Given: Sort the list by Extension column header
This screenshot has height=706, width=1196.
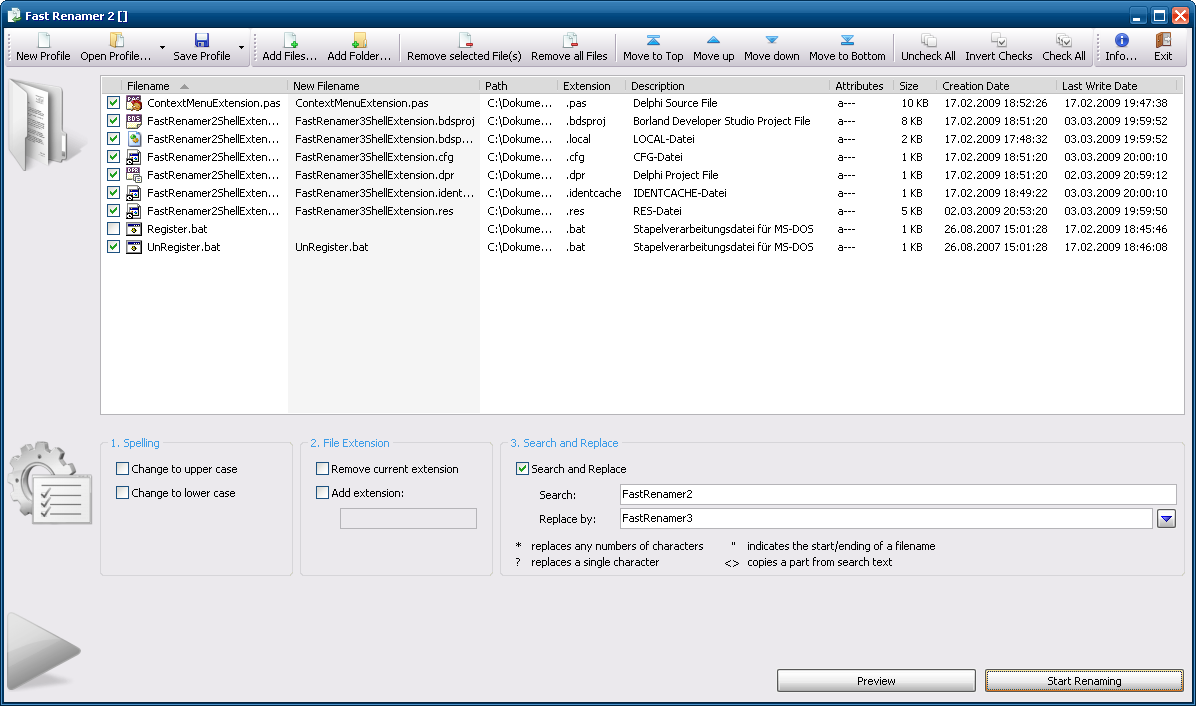Looking at the screenshot, I should coord(587,86).
